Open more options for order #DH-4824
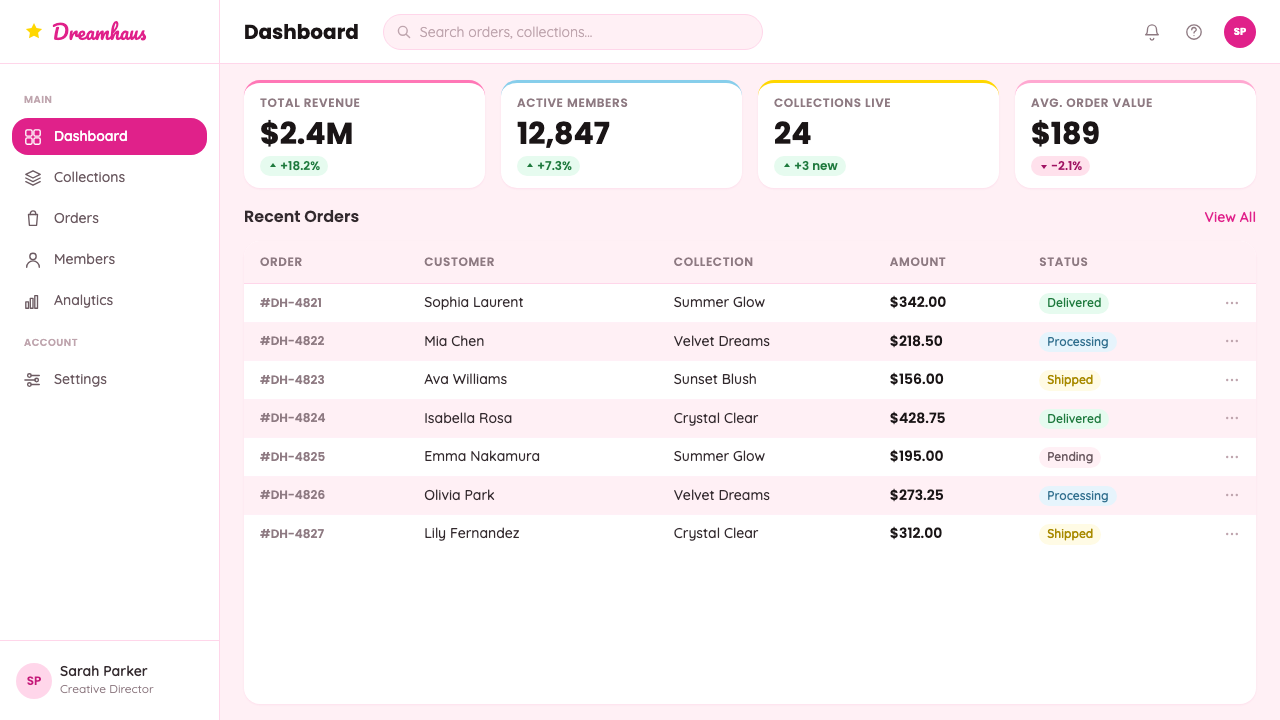1280x720 pixels. (1232, 418)
